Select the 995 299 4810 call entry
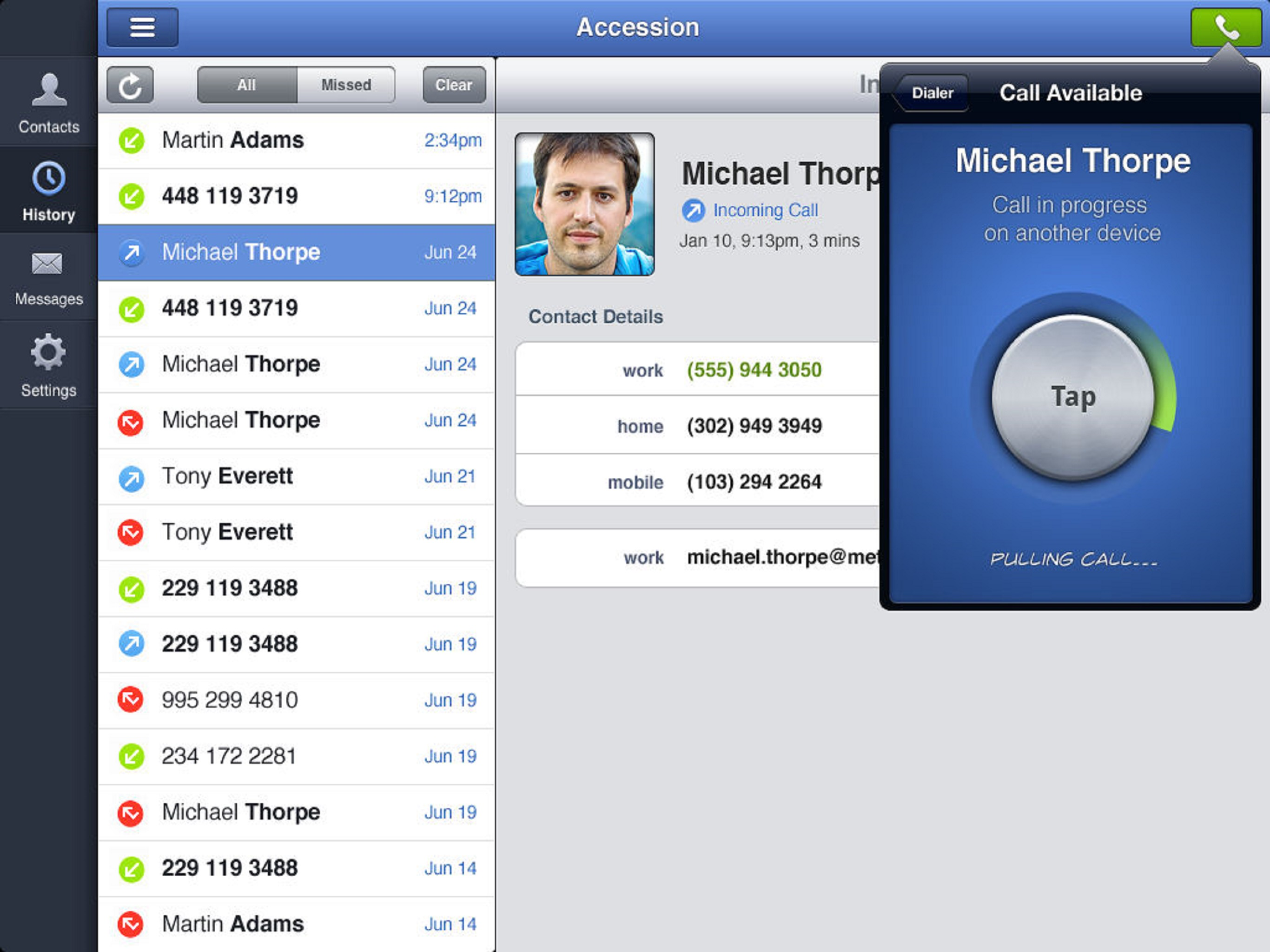This screenshot has height=952, width=1270. [297, 701]
